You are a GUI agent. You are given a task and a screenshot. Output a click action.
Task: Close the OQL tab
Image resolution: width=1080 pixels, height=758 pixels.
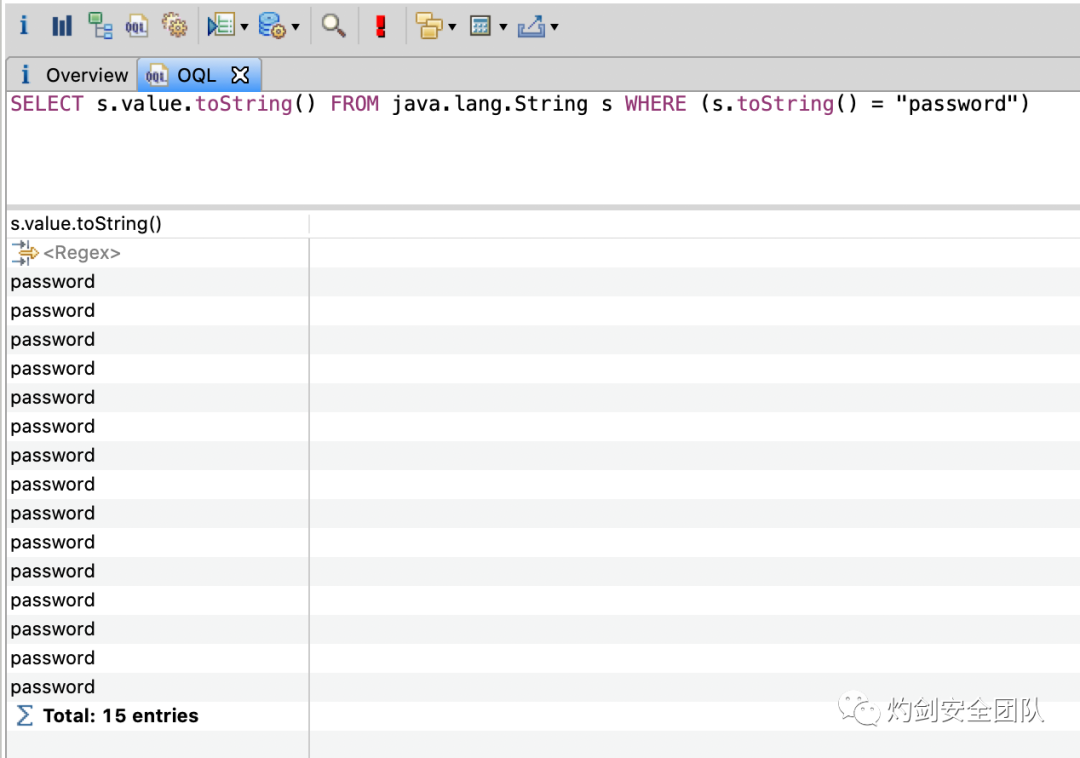pos(240,75)
